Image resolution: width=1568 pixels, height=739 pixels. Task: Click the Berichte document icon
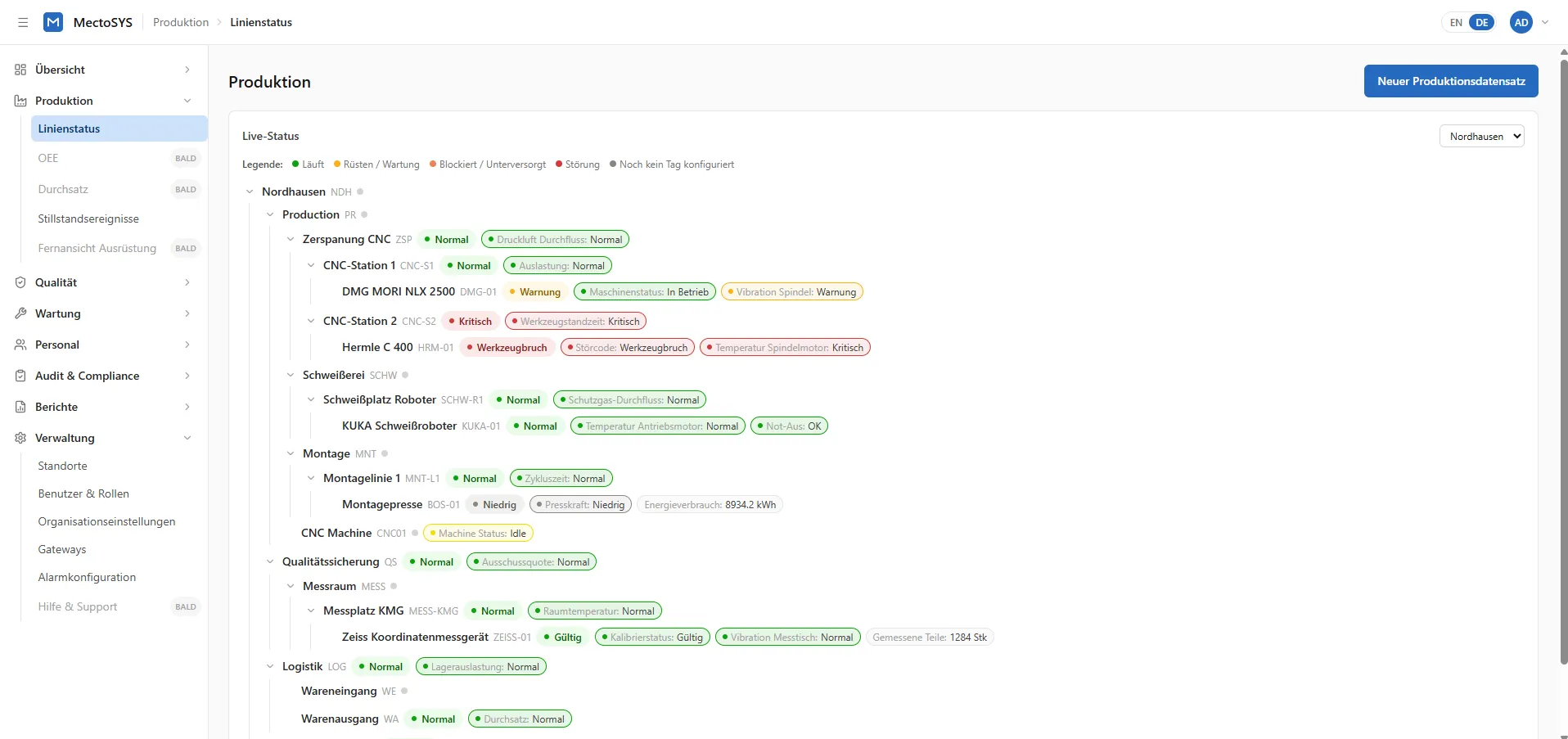pos(20,407)
